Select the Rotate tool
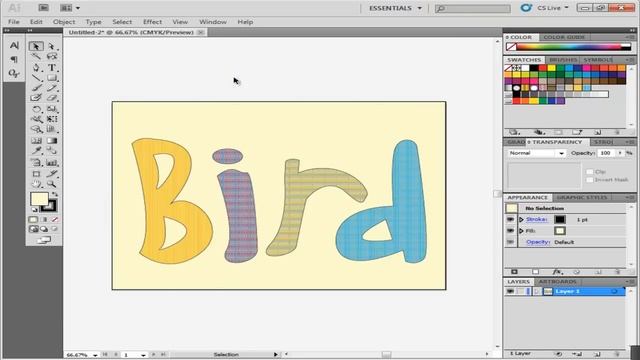The height and width of the screenshot is (360, 640). [x=36, y=109]
